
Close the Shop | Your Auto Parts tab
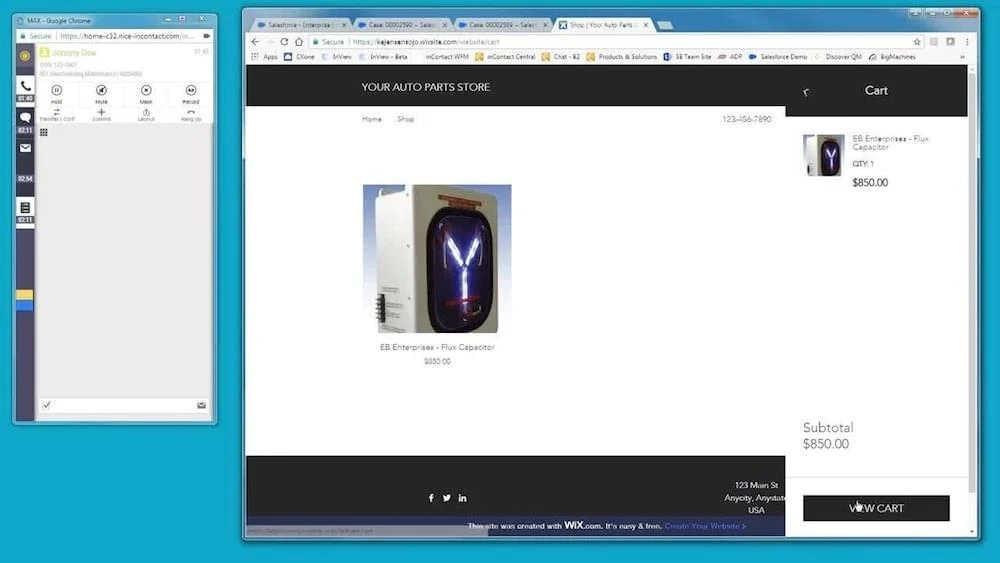(645, 25)
